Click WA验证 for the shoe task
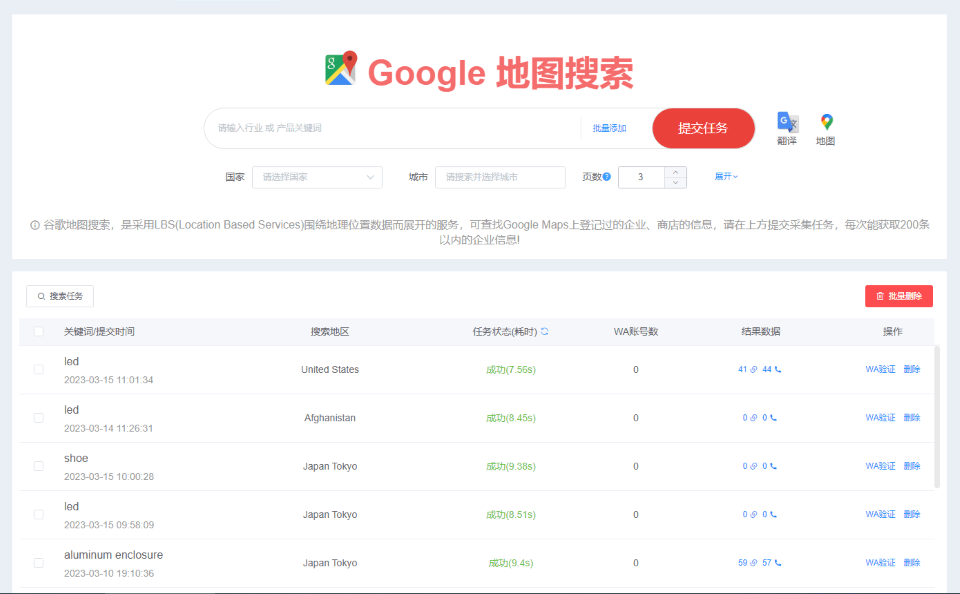 [880, 466]
